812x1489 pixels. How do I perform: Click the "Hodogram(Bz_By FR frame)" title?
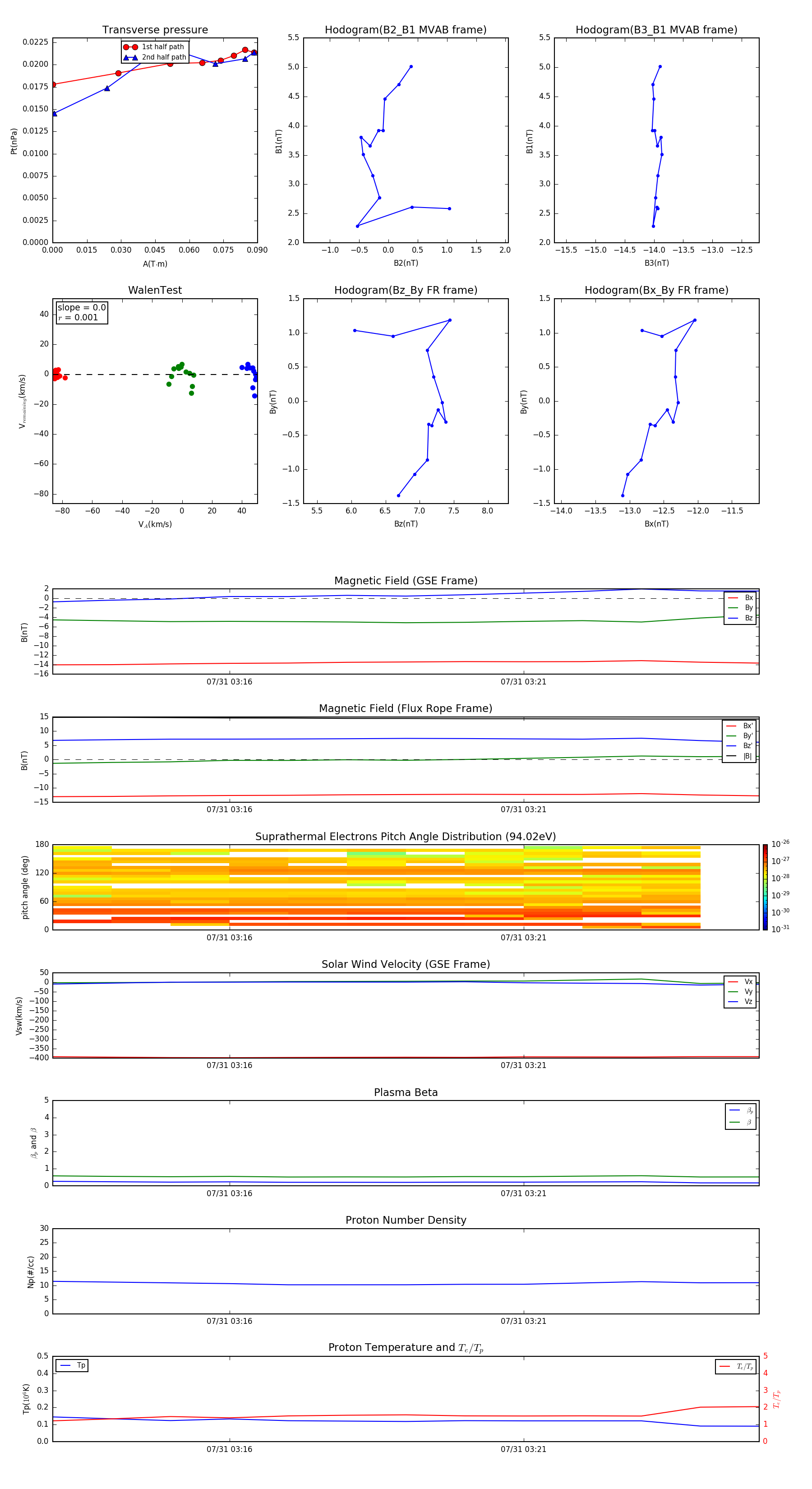point(406,290)
